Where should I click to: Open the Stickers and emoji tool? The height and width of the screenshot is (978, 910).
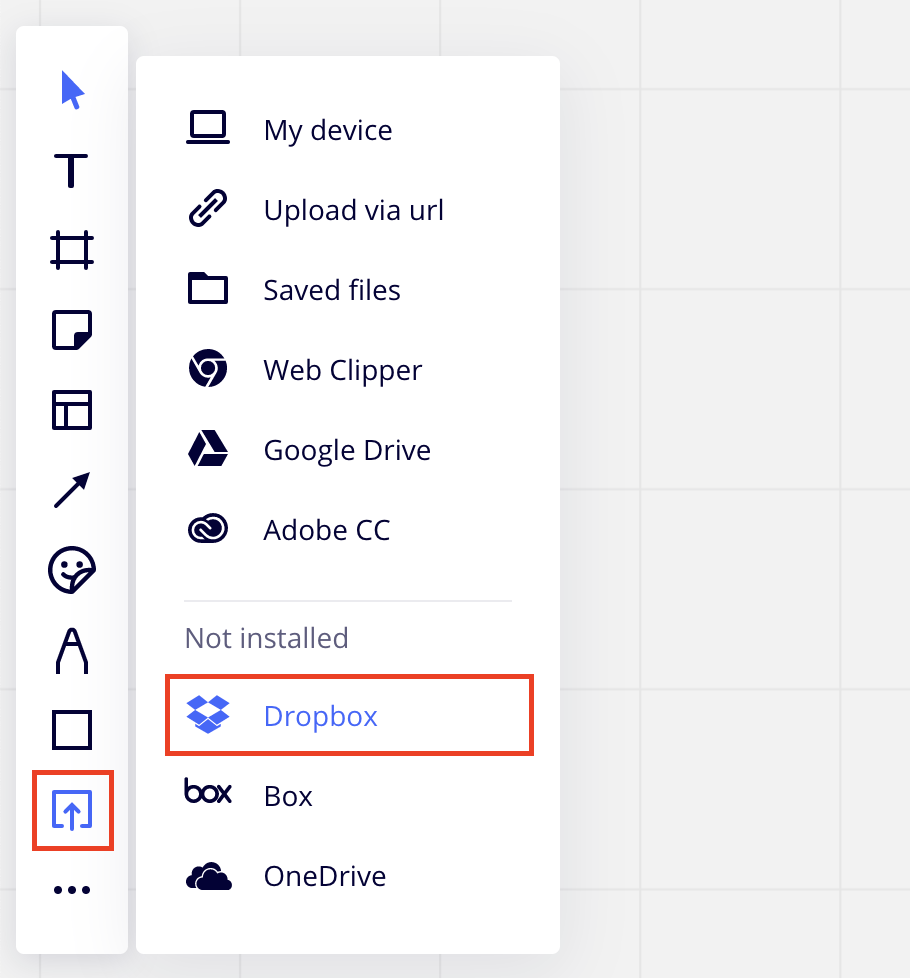point(72,570)
